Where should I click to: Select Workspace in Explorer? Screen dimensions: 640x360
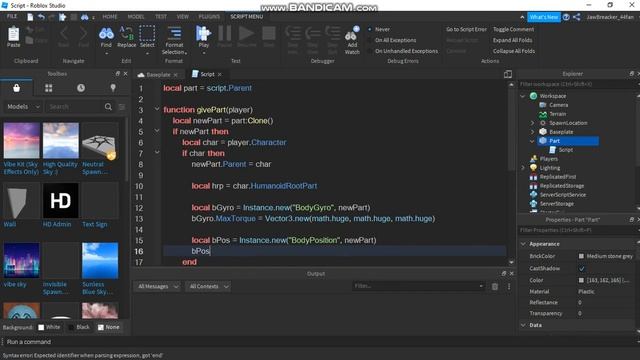(552, 96)
